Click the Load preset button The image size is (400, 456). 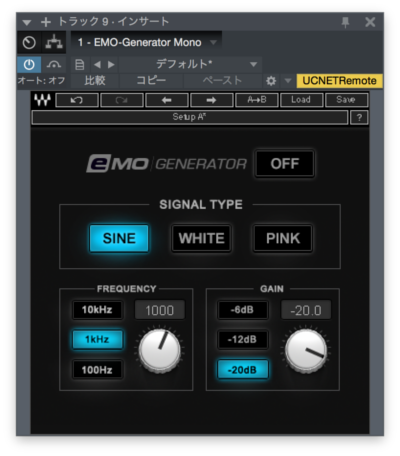pos(301,100)
